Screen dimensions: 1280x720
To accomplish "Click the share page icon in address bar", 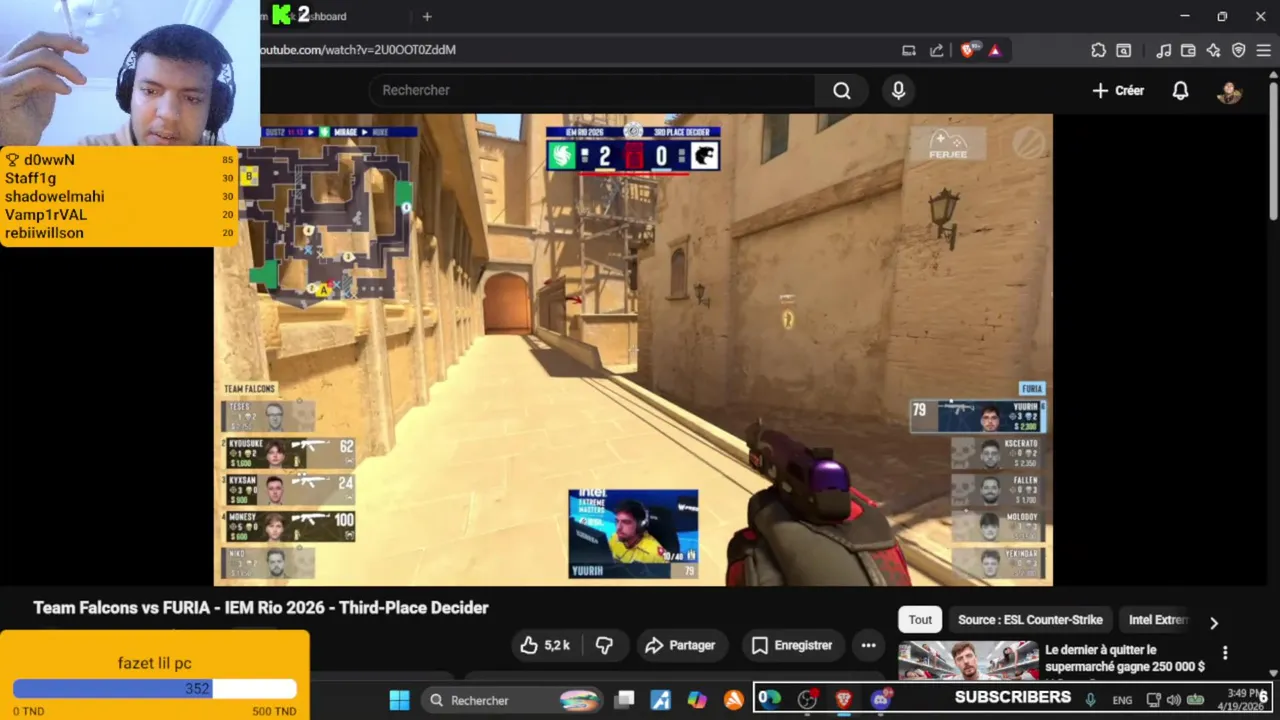I will point(936,50).
